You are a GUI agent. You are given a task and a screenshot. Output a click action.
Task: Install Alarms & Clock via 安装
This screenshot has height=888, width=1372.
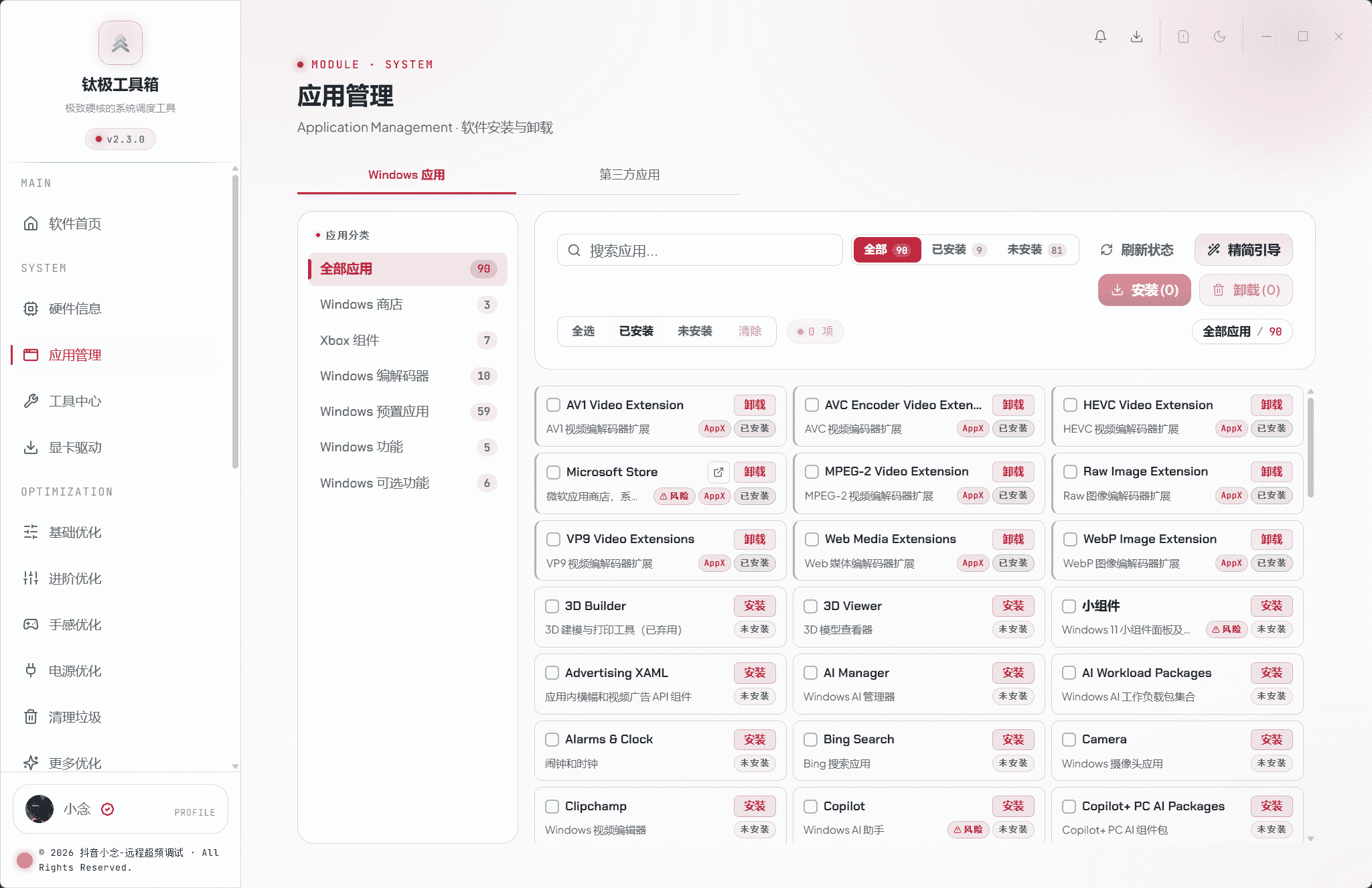[755, 739]
